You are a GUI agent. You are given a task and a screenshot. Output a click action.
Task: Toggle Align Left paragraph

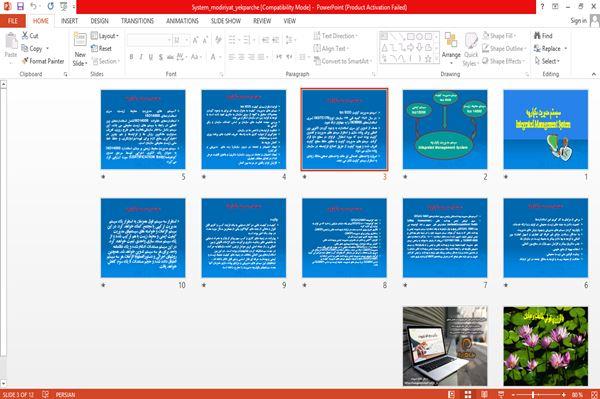pos(232,57)
